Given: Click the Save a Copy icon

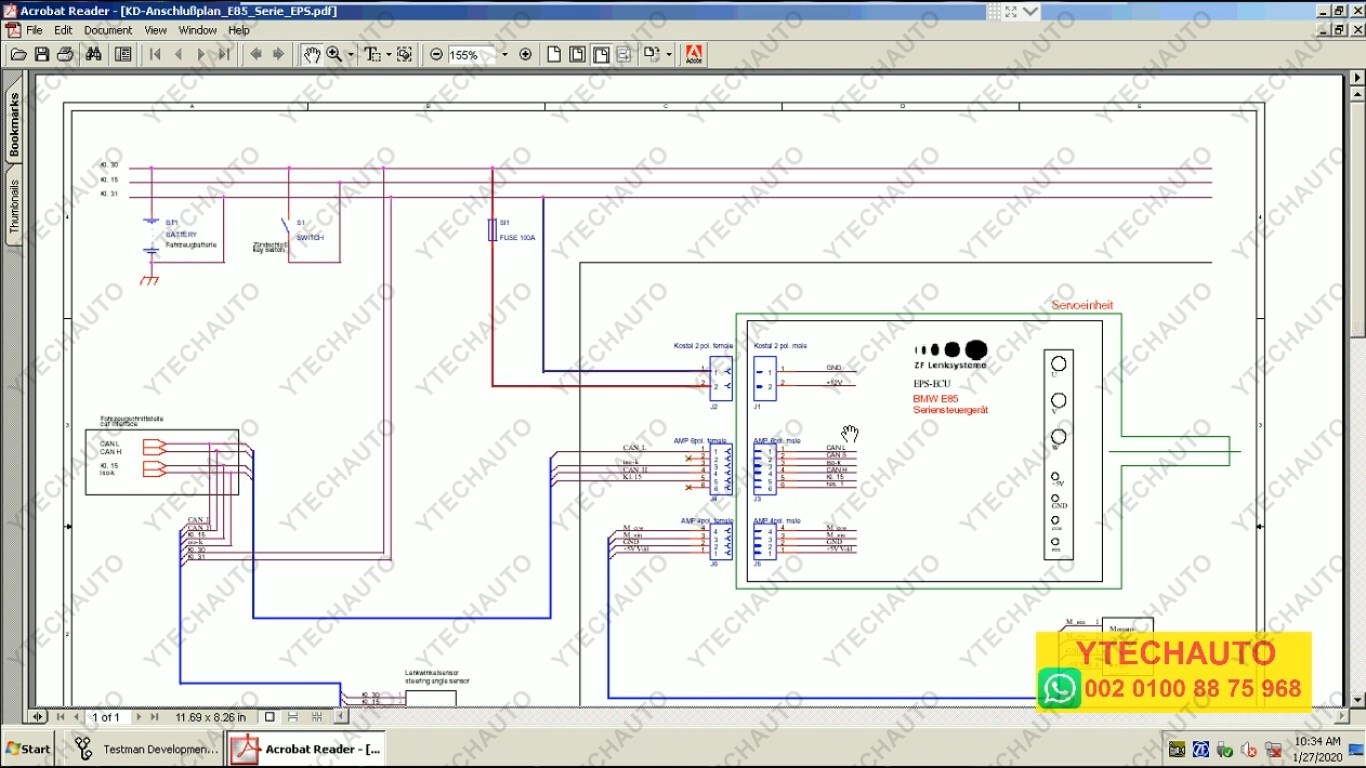Looking at the screenshot, I should 42,54.
